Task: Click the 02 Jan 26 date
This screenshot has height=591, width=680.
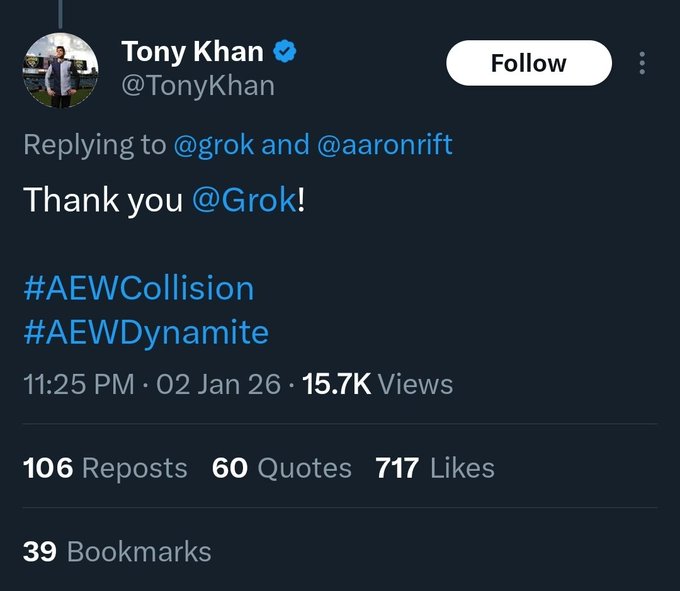Action: 219,385
